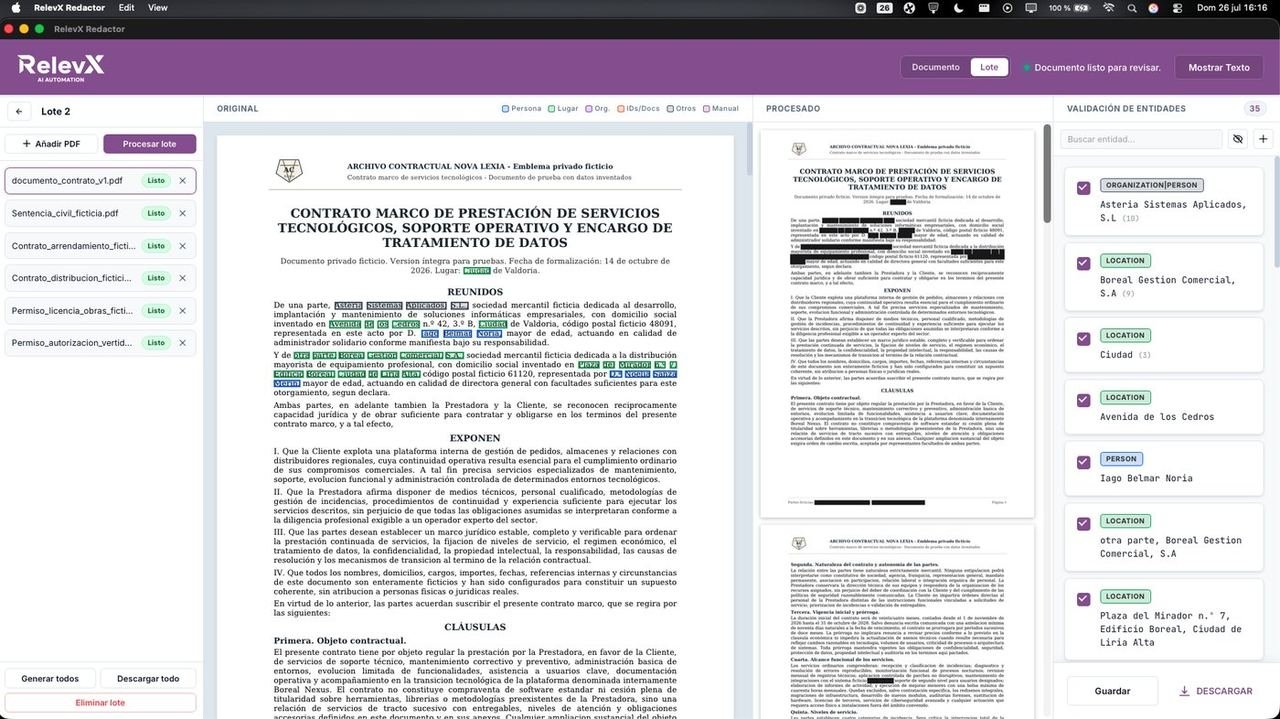Open the RelevX Redactor app menu
The height and width of the screenshot is (719, 1280).
(x=69, y=8)
